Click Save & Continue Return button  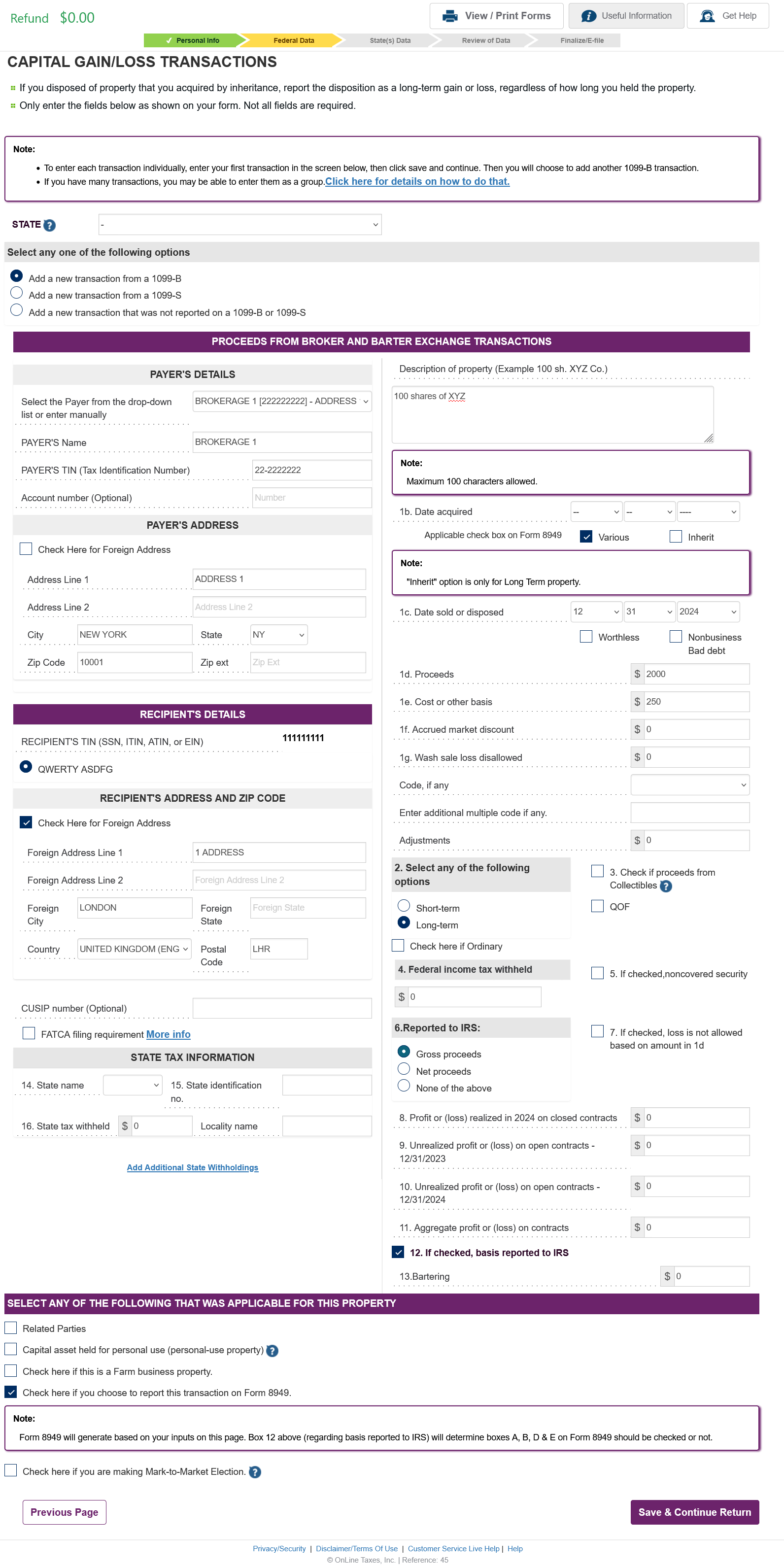click(x=694, y=1512)
